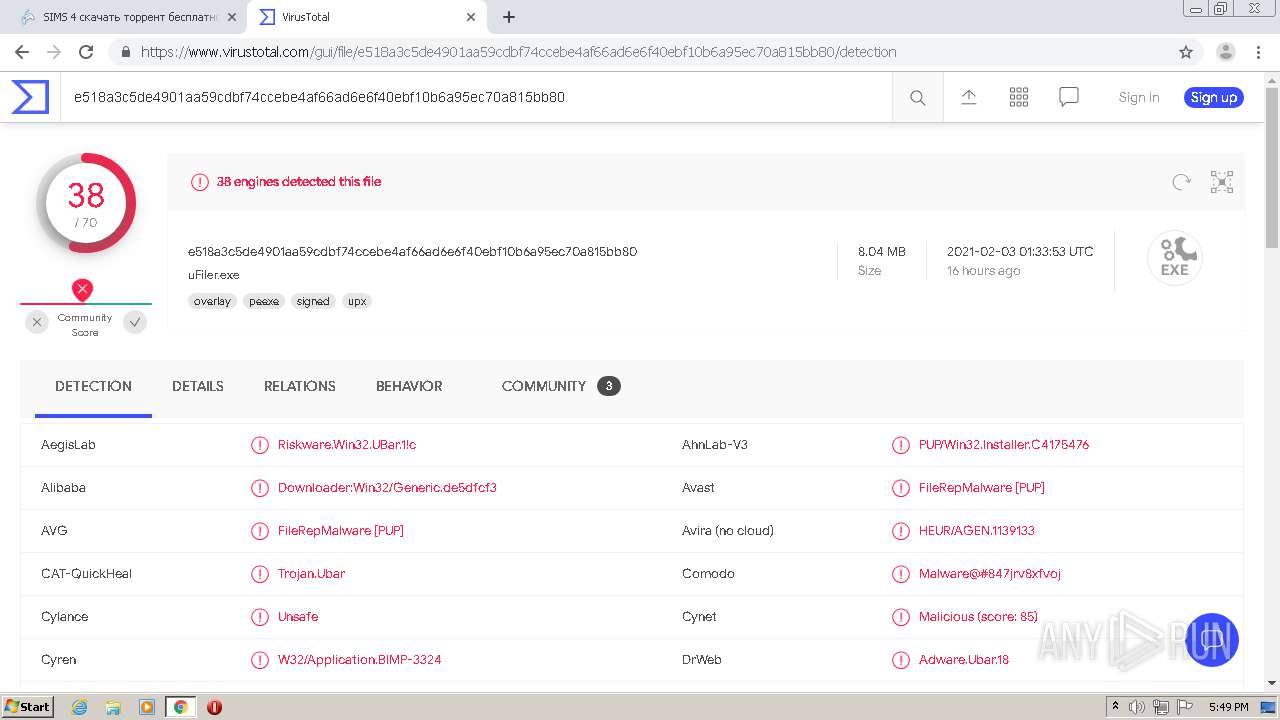The width and height of the screenshot is (1280, 720).
Task: Open the Chrome three-dot menu
Action: click(x=1259, y=52)
